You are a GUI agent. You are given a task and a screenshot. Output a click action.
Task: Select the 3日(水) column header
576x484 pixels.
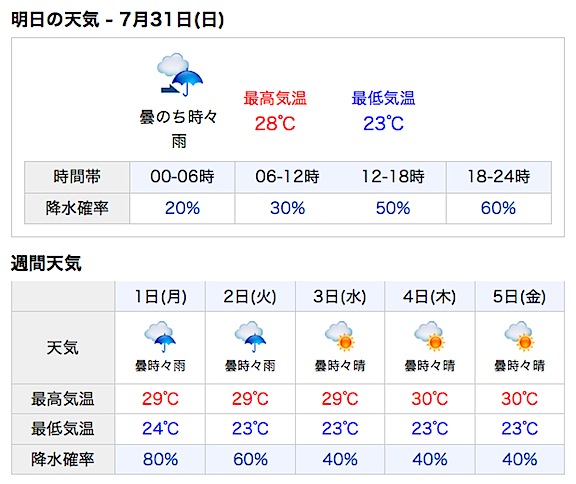(x=340, y=296)
